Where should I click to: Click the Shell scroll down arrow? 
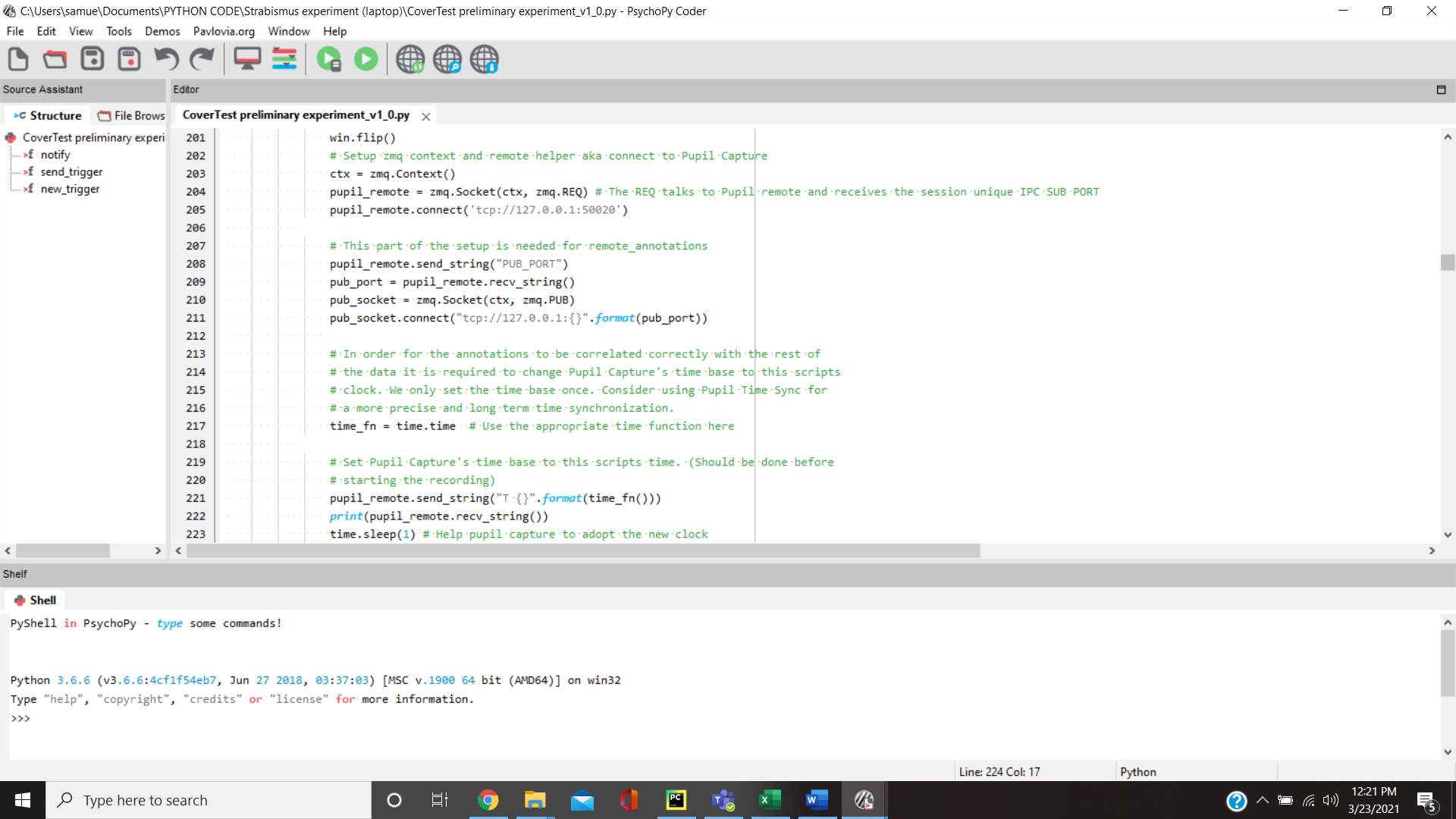(x=1447, y=752)
